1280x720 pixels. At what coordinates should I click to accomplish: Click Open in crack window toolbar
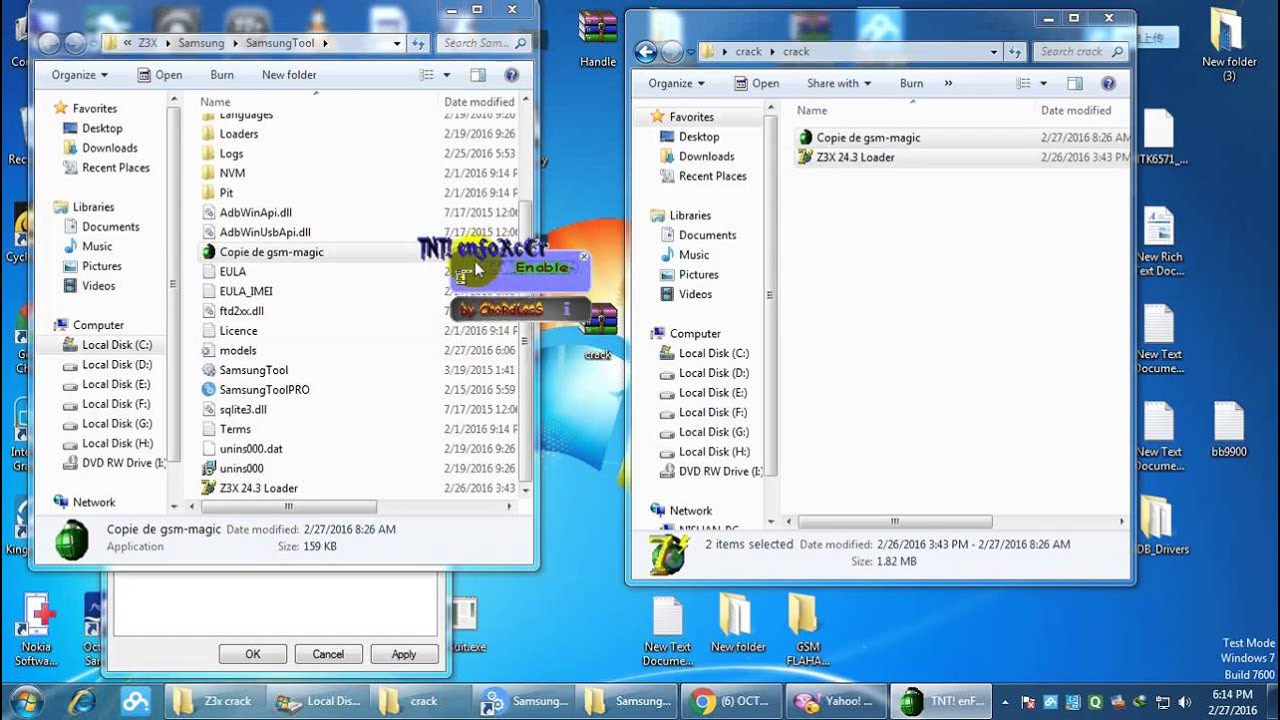tap(756, 84)
